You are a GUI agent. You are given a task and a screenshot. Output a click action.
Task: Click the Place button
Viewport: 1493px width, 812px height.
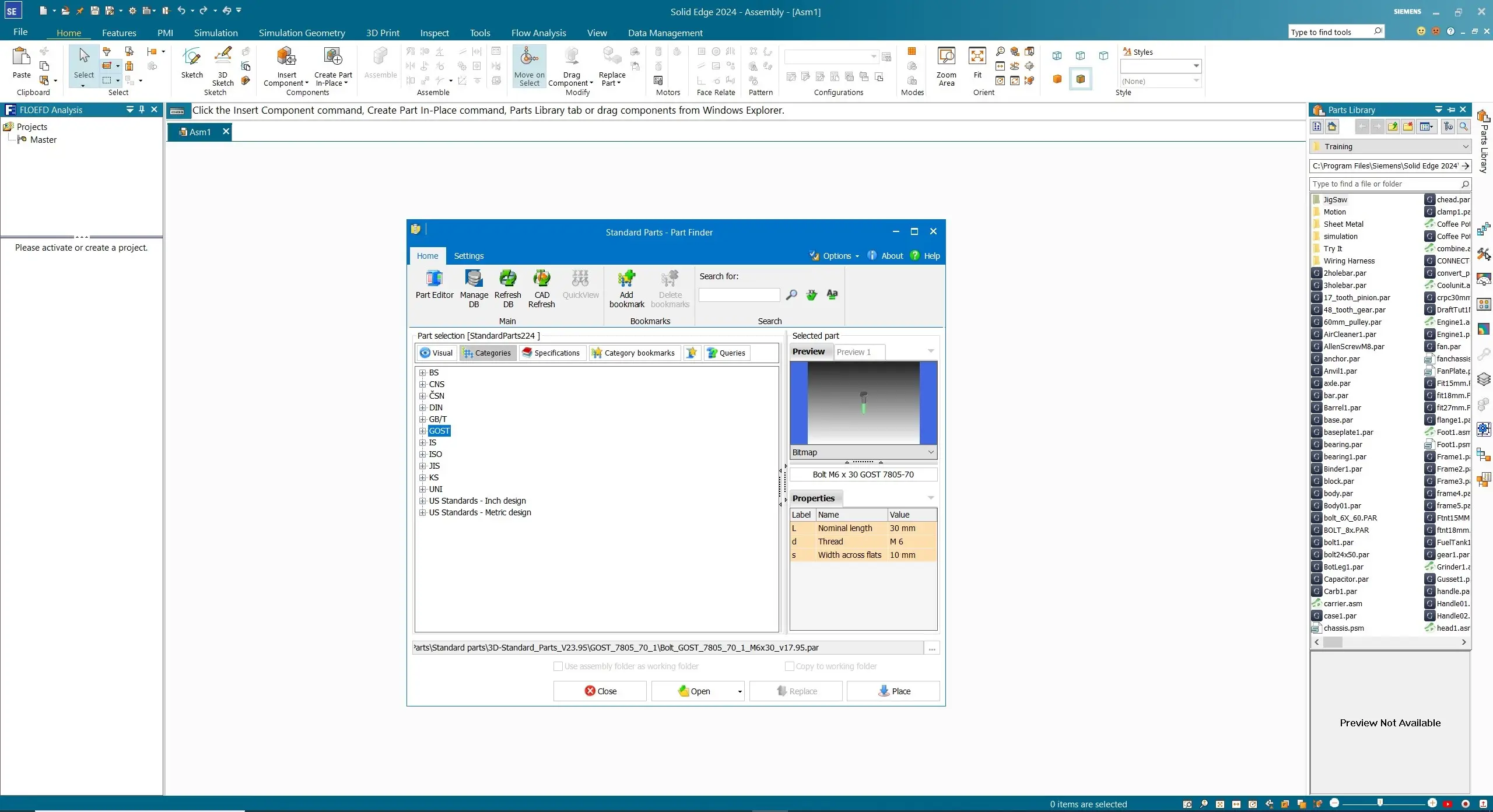[x=893, y=691]
